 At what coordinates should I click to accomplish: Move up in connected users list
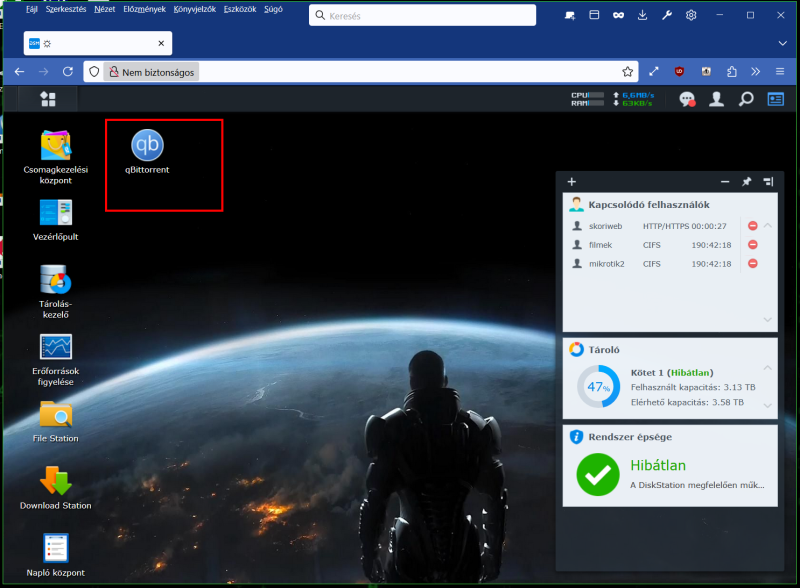coord(768,226)
